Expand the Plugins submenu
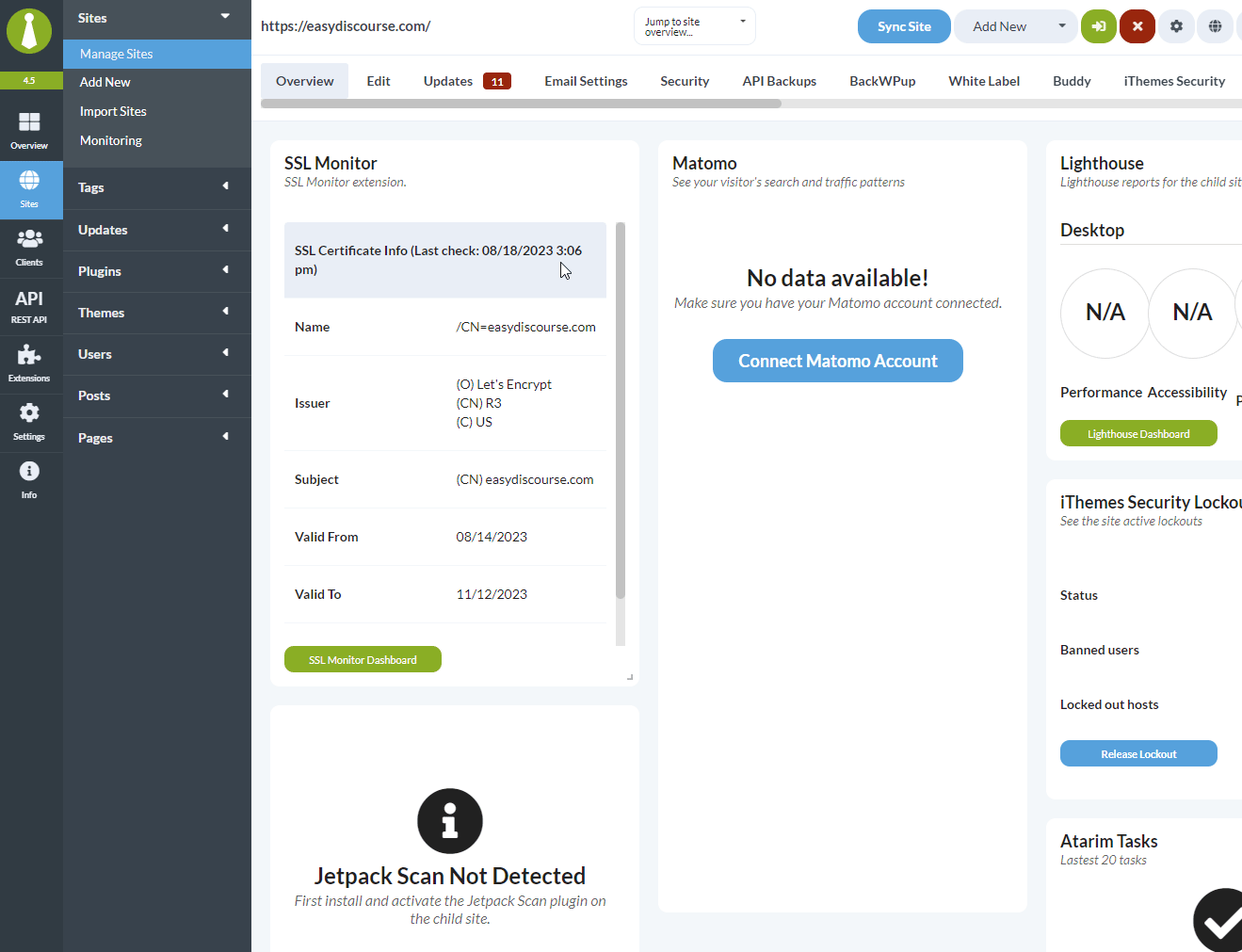1242x952 pixels. point(157,271)
